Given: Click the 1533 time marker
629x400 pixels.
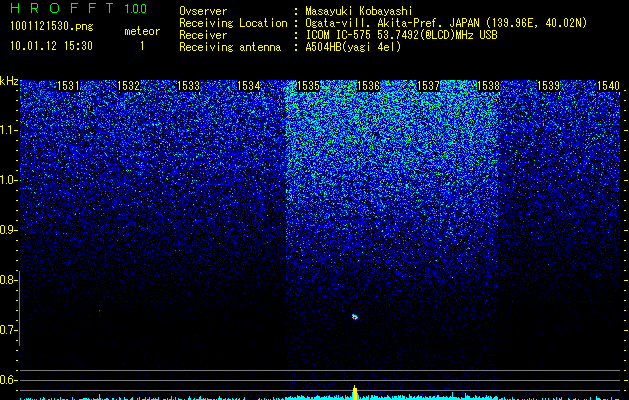Looking at the screenshot, I should point(188,86).
